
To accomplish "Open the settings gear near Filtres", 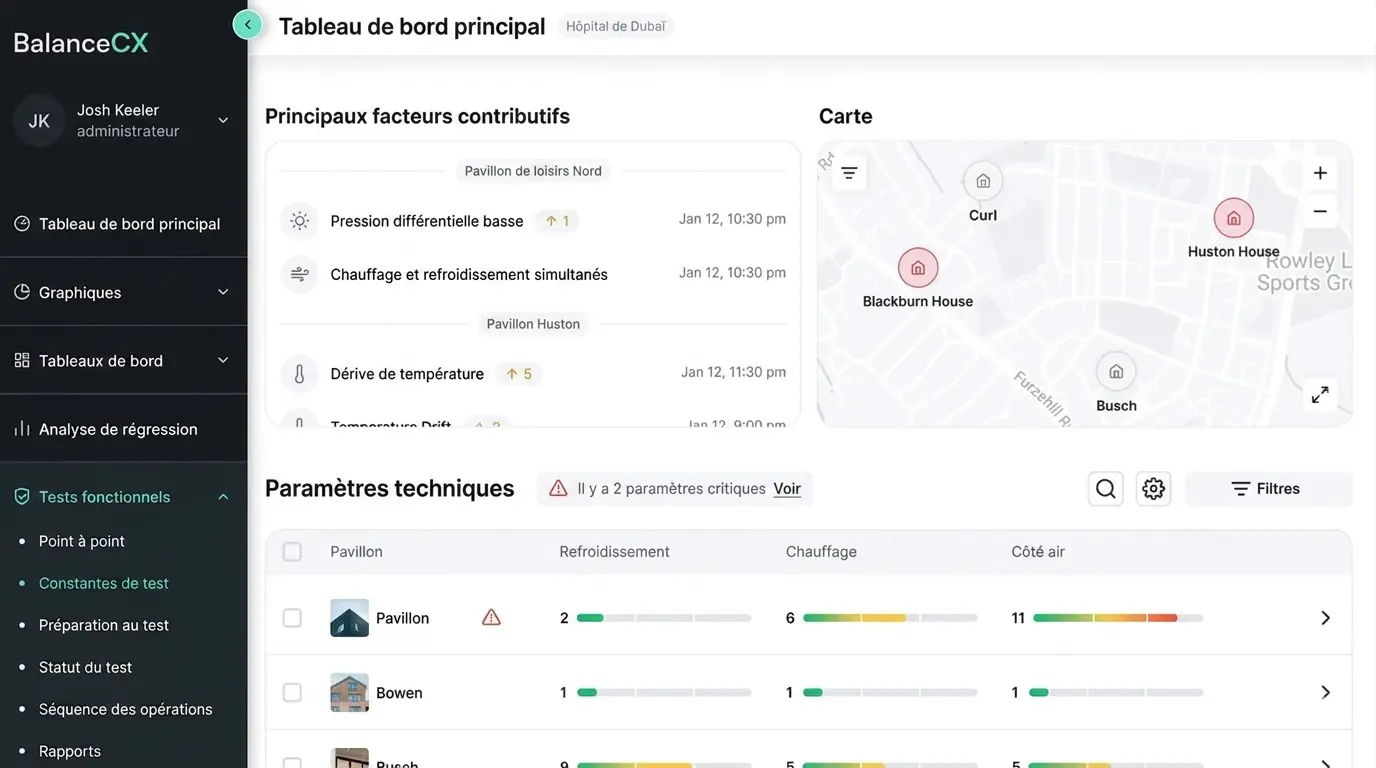I will 1153,488.
